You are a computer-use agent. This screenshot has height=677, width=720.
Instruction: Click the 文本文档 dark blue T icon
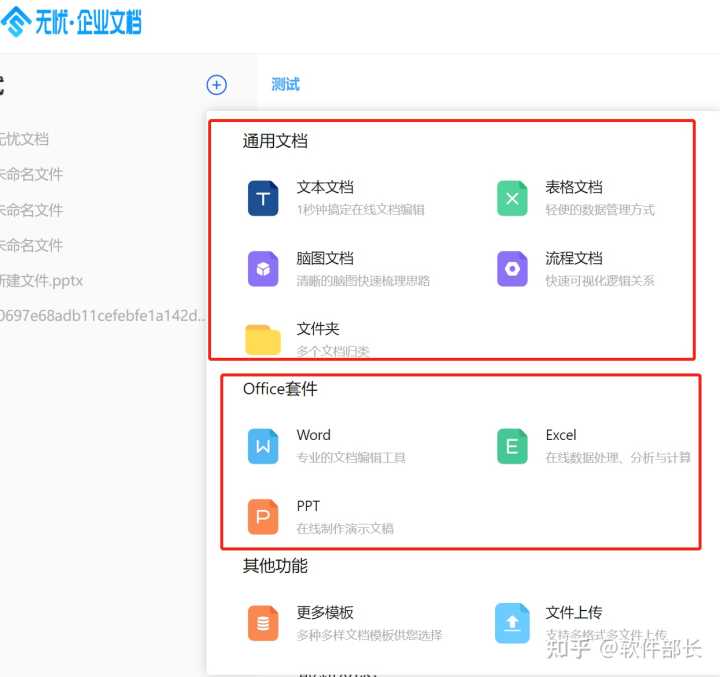(263, 198)
